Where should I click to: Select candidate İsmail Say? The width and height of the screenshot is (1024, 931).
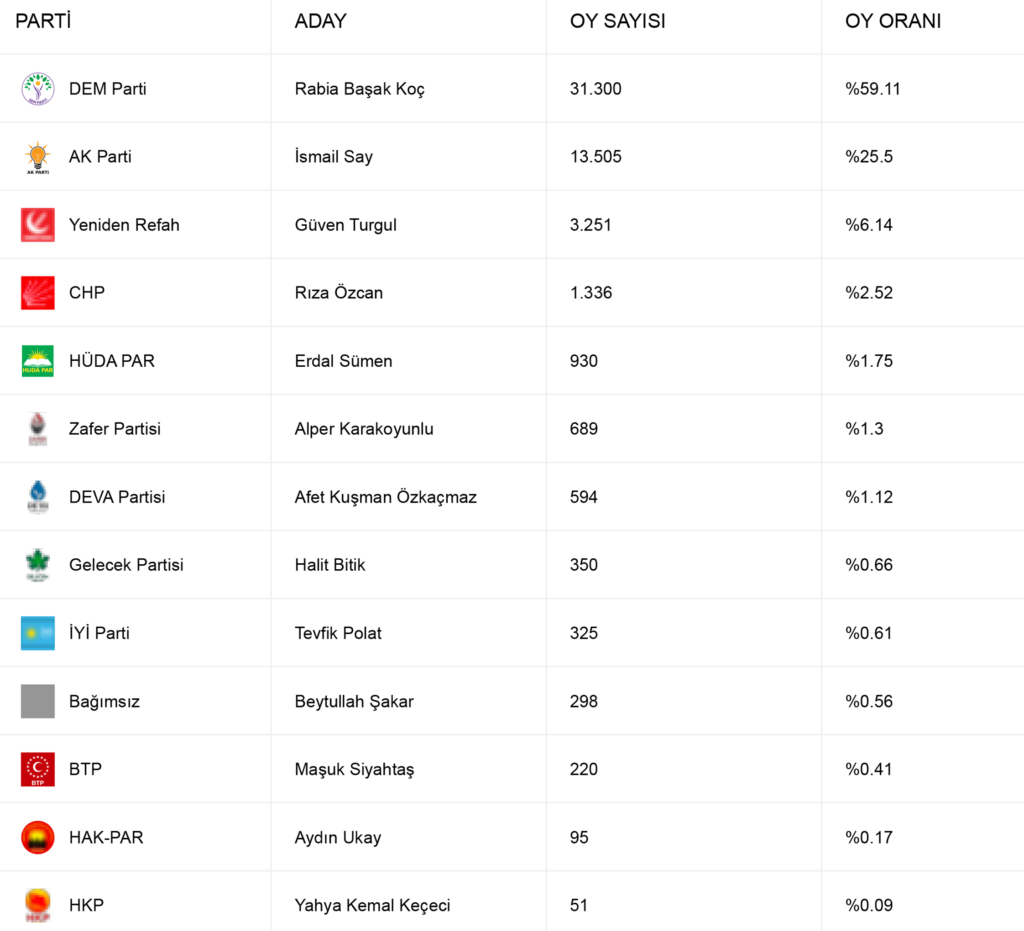click(x=333, y=157)
